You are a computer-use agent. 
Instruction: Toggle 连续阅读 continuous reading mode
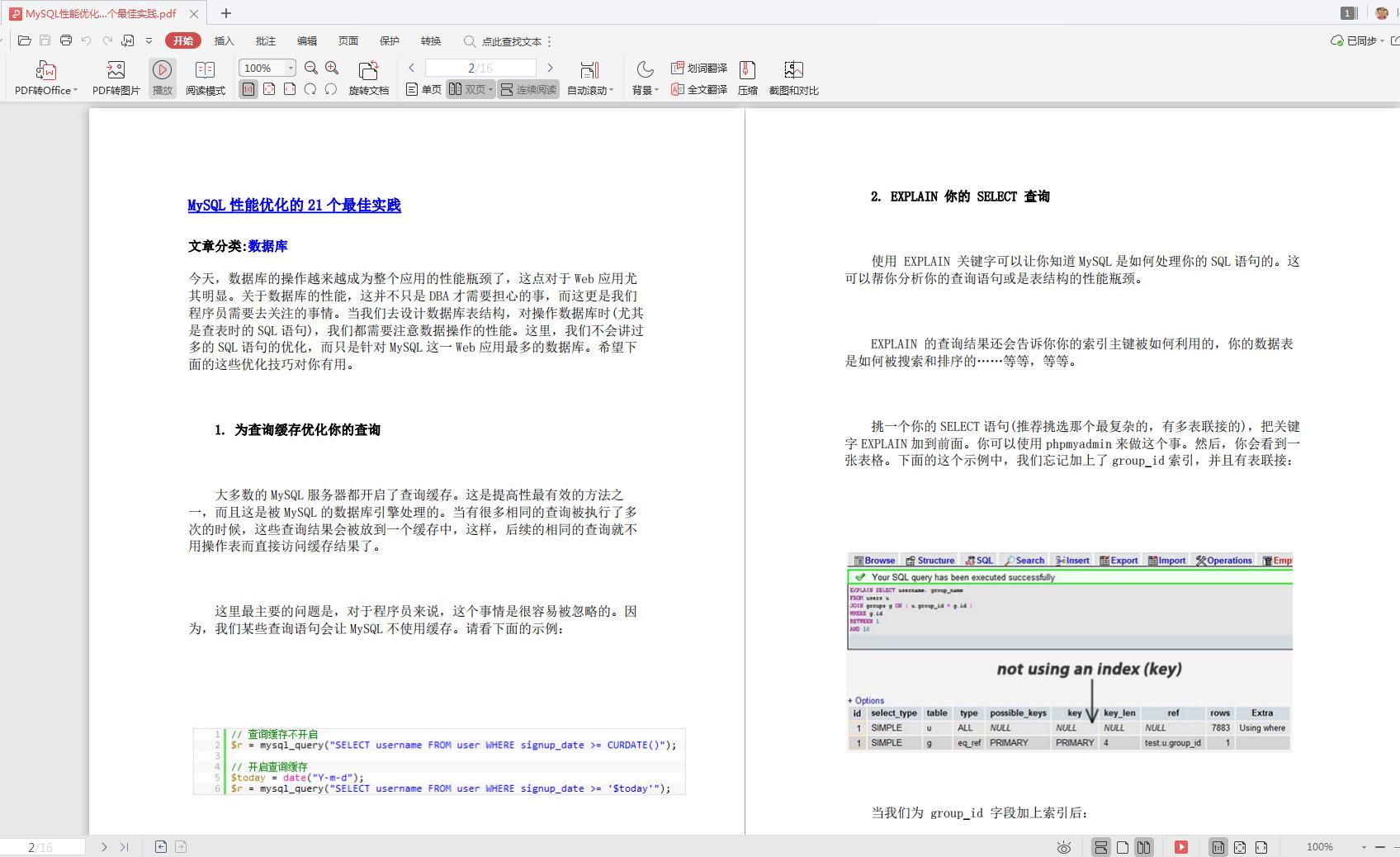coord(527,89)
